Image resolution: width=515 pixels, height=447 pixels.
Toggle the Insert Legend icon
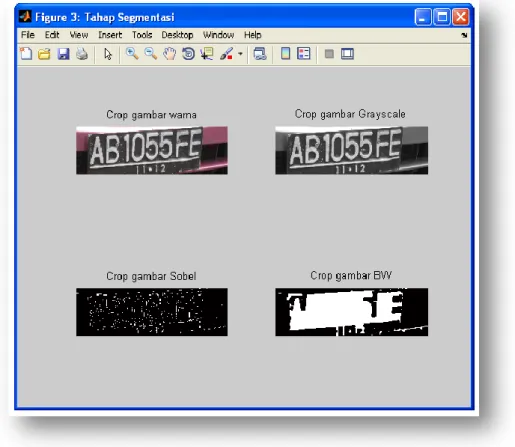(304, 53)
